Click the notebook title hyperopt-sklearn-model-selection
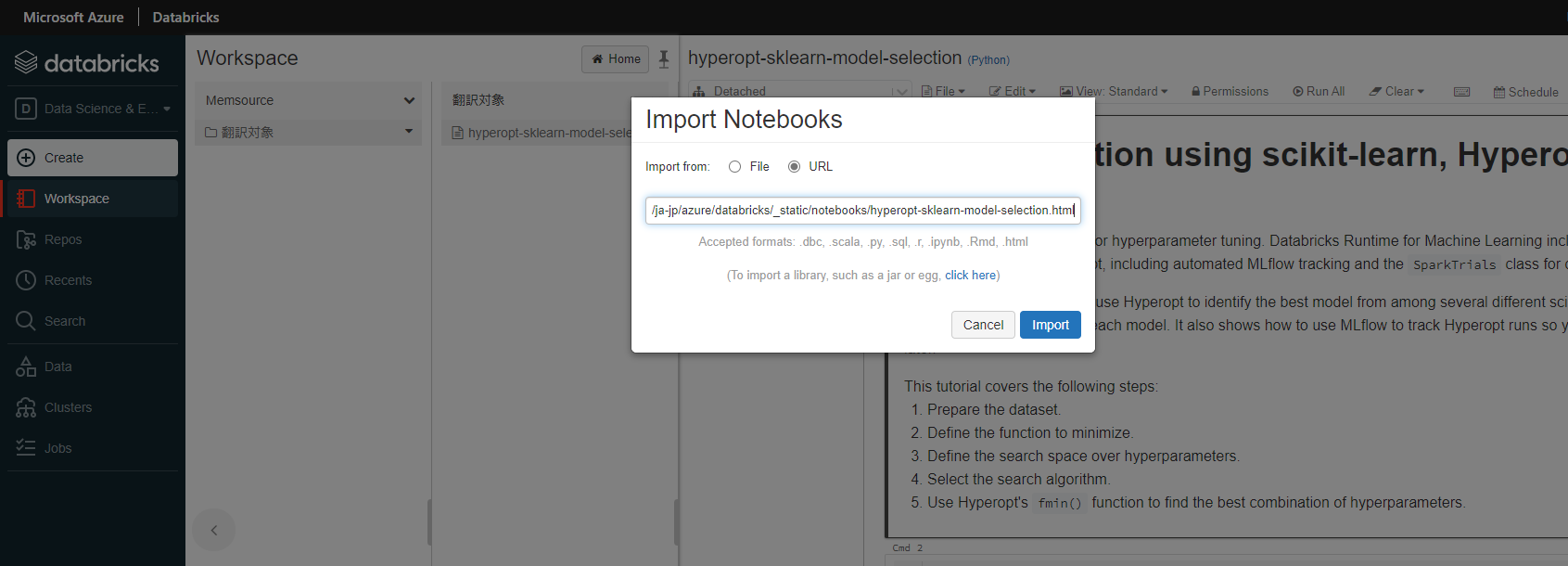The height and width of the screenshot is (566, 1568). 824,58
